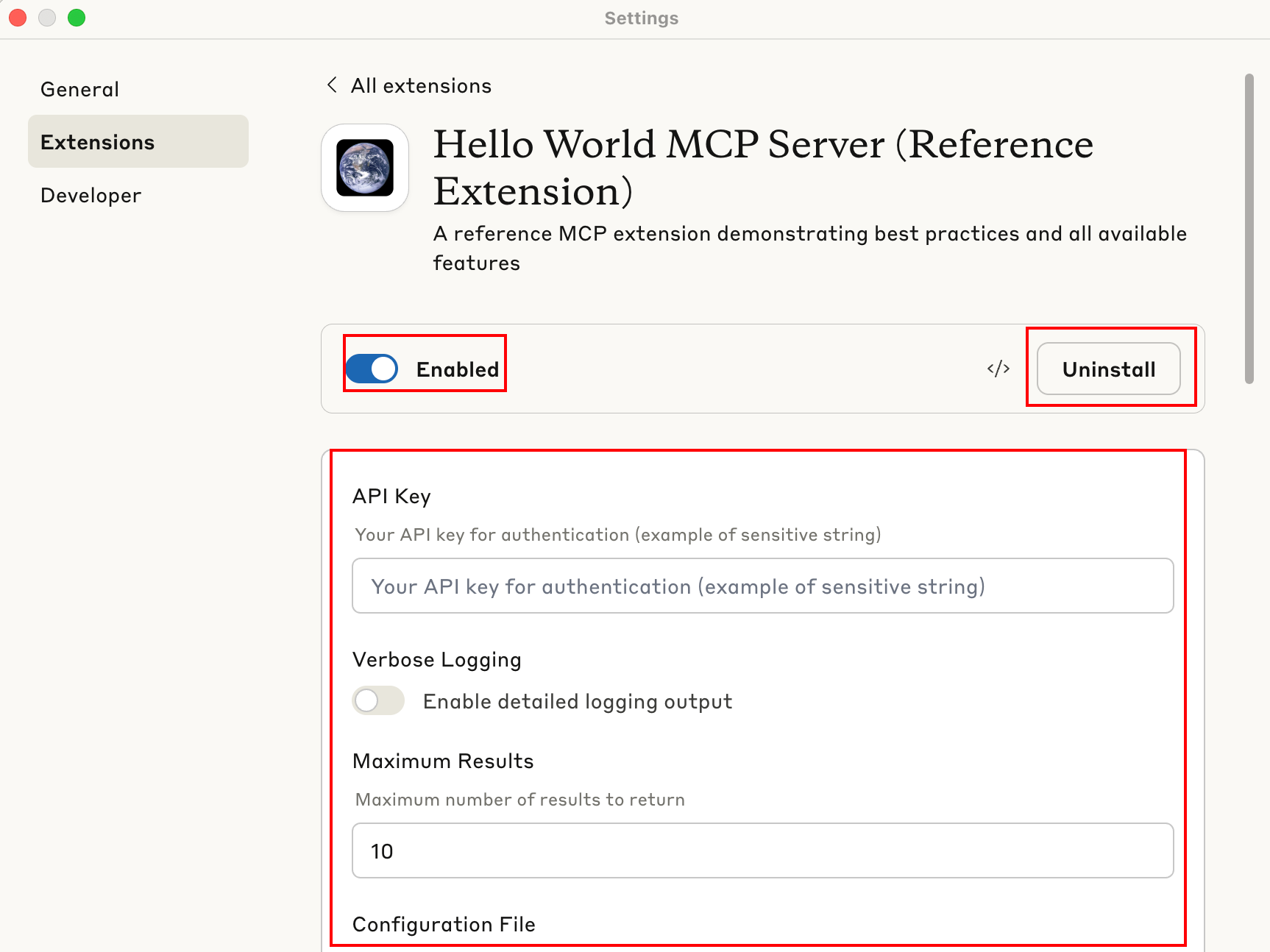Click the extension title heading text
The width and height of the screenshot is (1270, 952).
coord(763,168)
